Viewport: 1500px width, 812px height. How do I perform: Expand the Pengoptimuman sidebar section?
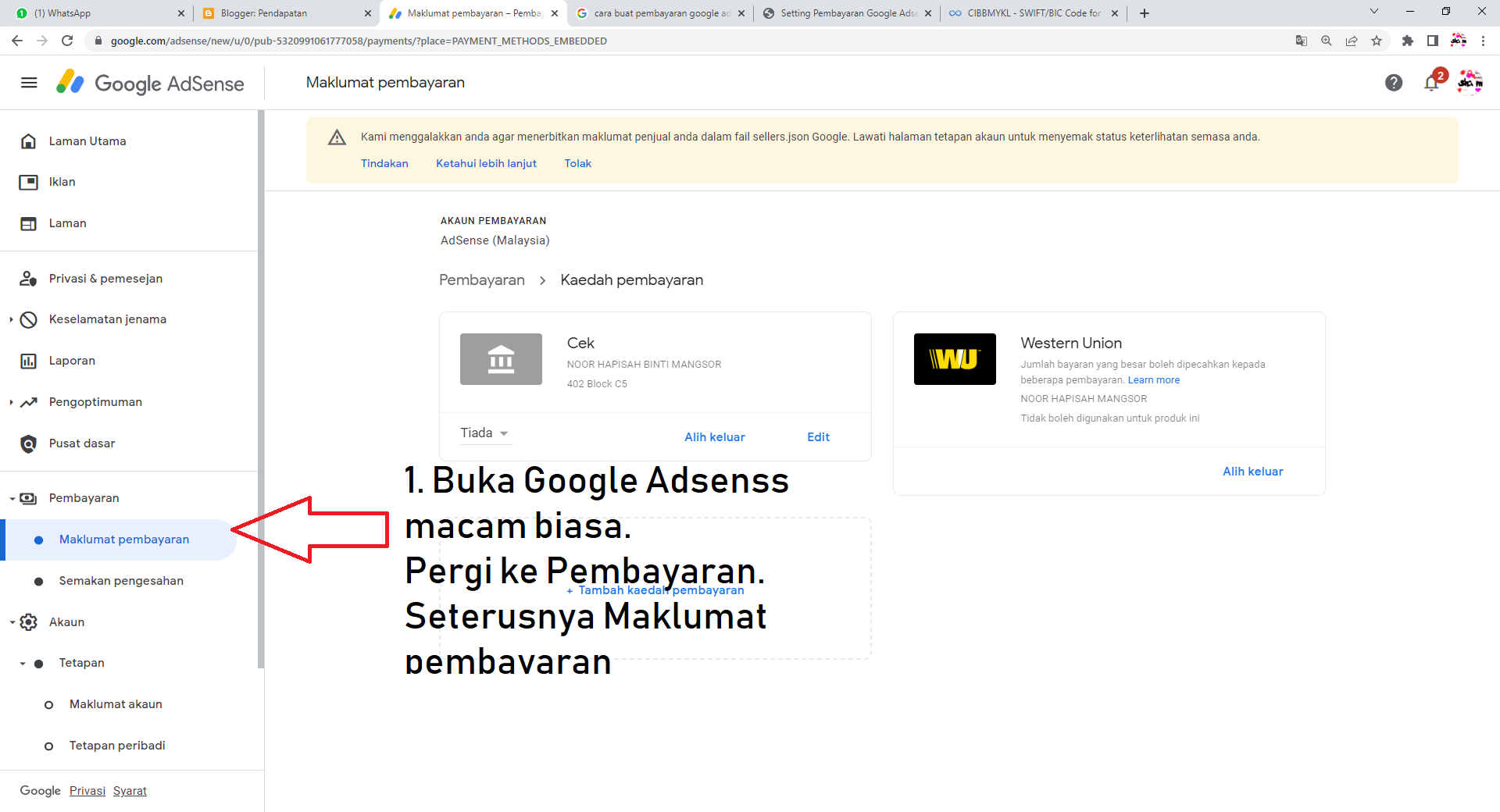click(11, 402)
